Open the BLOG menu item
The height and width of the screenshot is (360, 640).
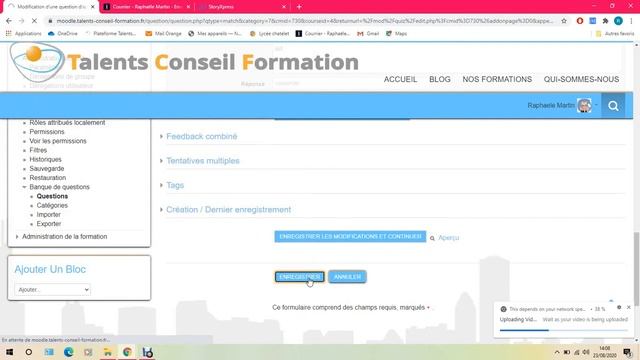[440, 79]
